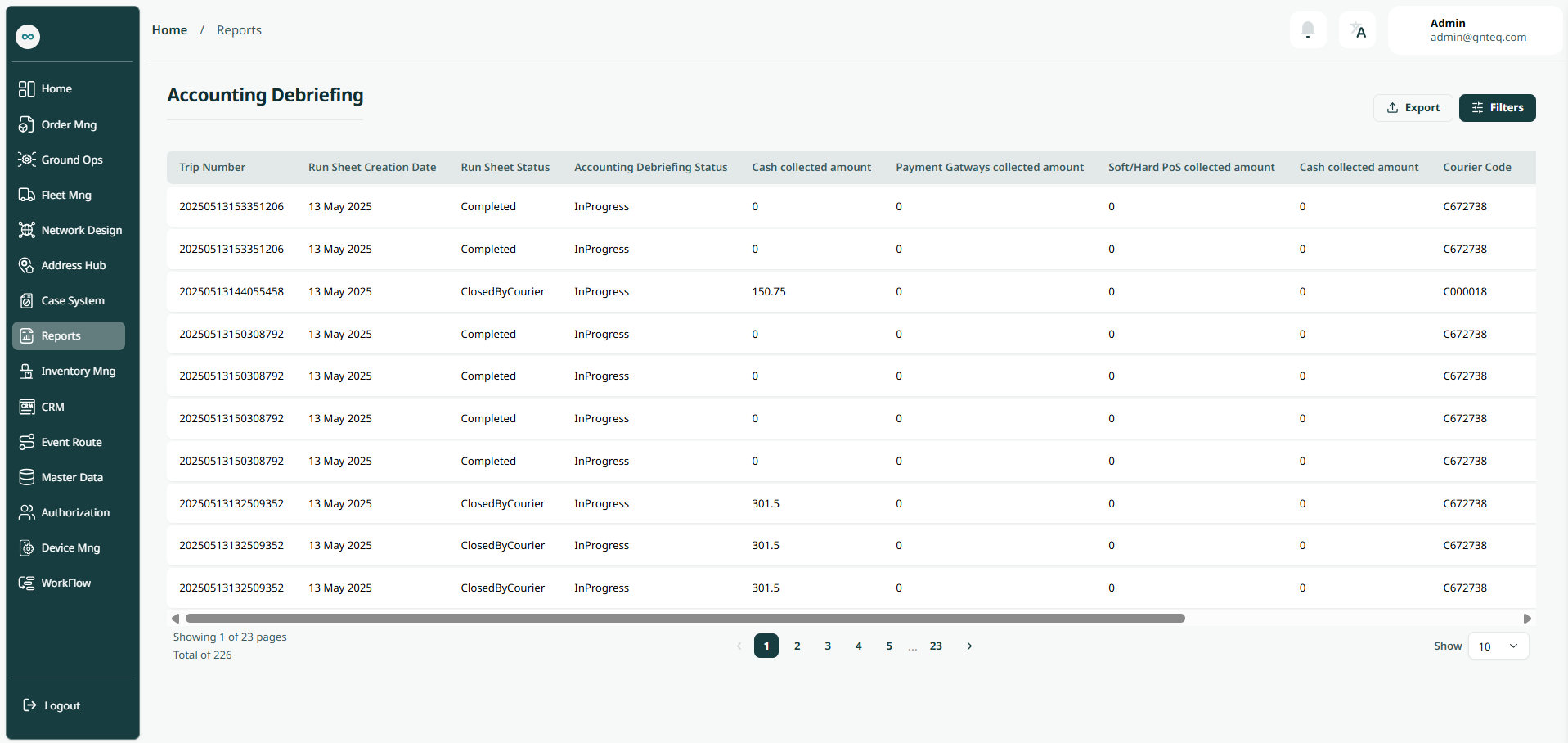This screenshot has width=1568, height=743.
Task: Open the language translation icon
Action: (x=1357, y=31)
